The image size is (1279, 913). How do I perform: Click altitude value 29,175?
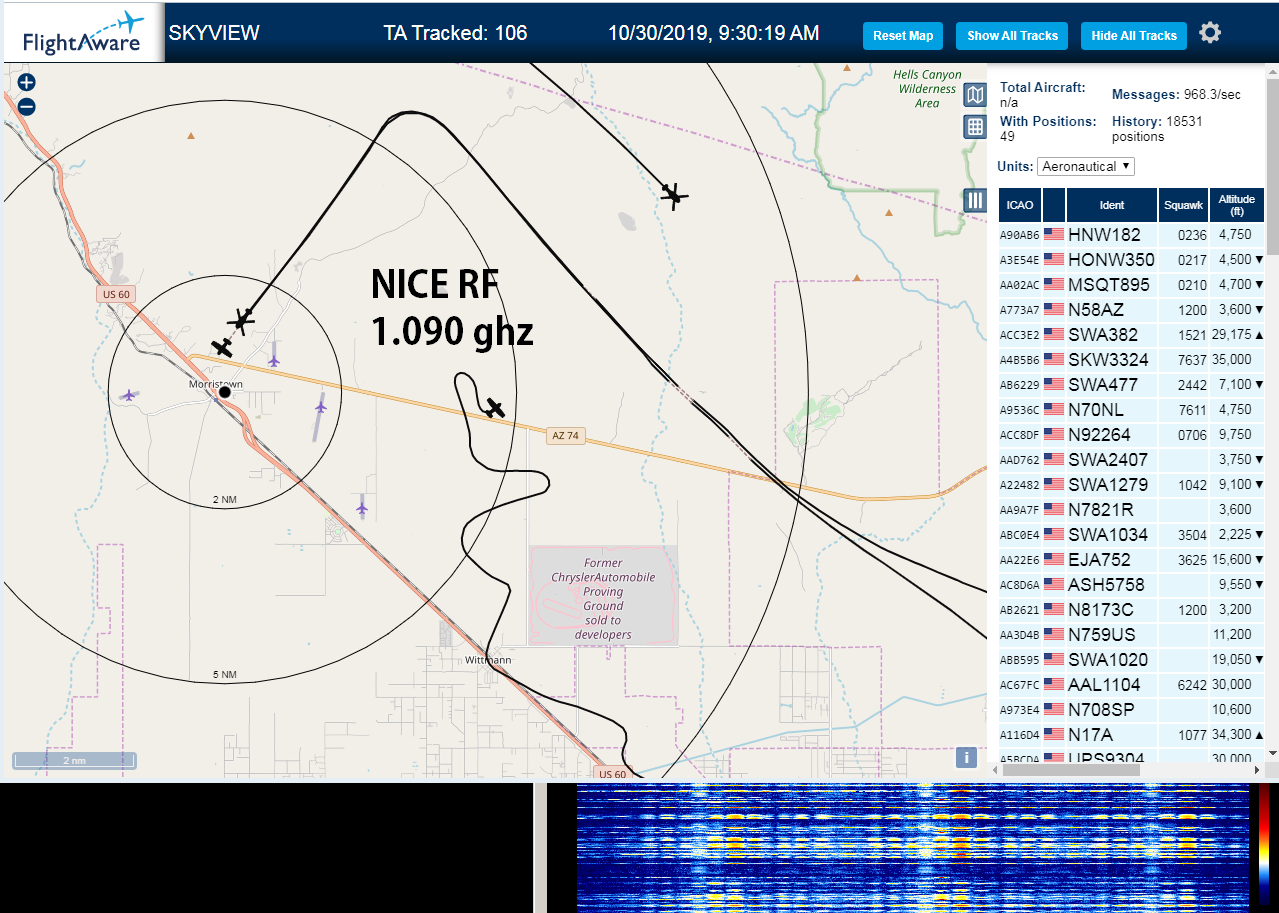point(1230,335)
